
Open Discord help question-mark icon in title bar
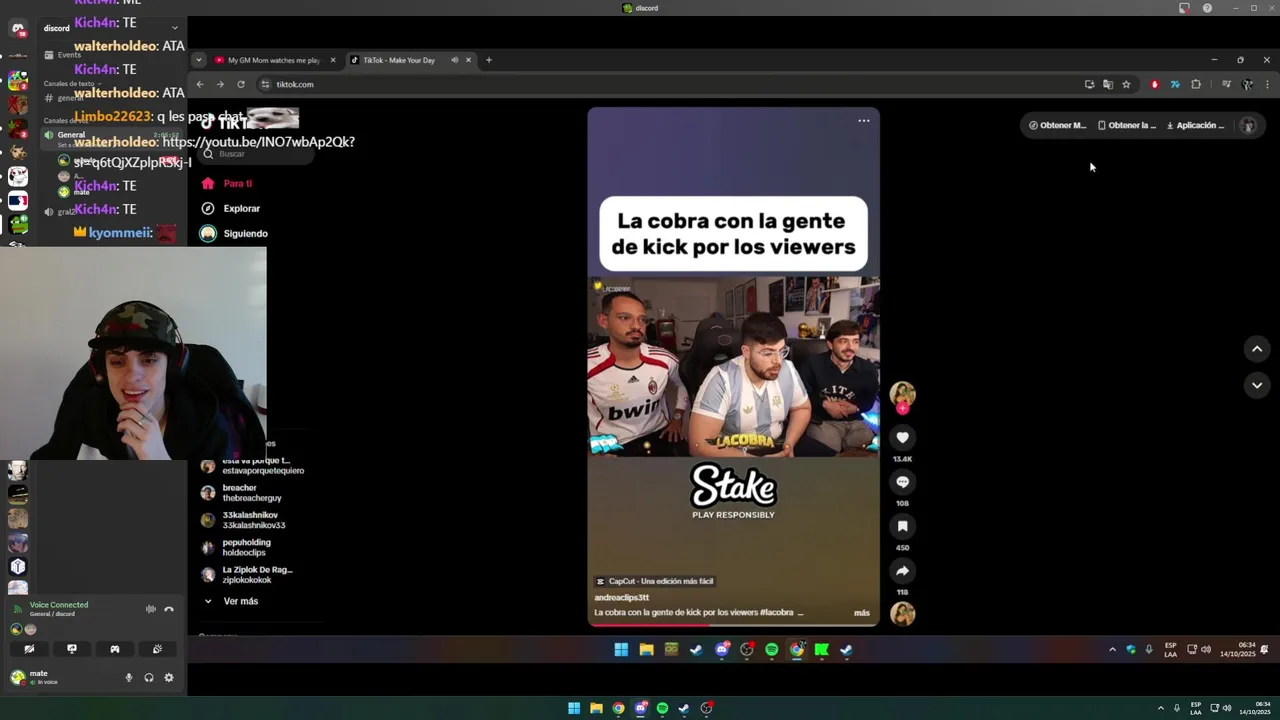pyautogui.click(x=1207, y=8)
